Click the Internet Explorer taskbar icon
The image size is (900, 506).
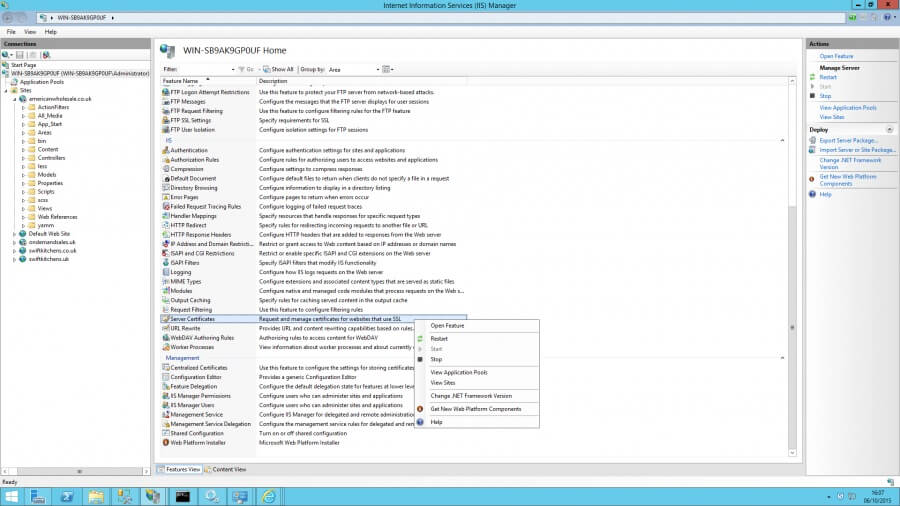coord(269,495)
